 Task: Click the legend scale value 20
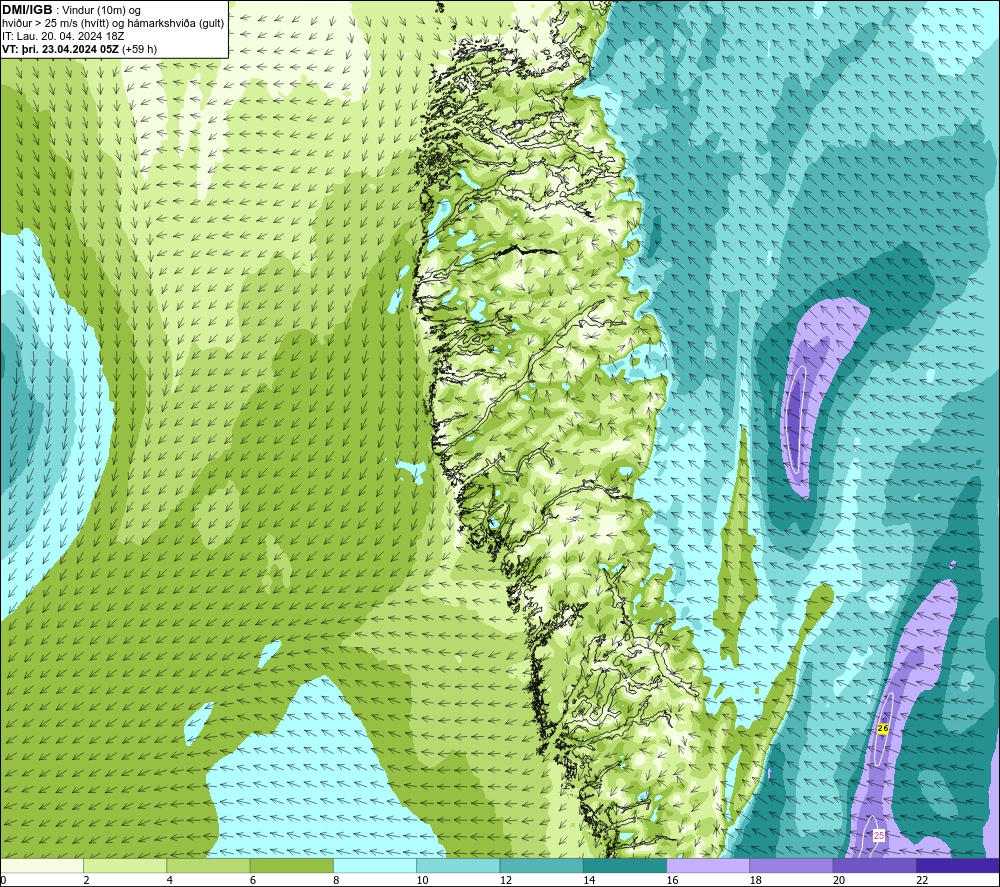pyautogui.click(x=839, y=881)
